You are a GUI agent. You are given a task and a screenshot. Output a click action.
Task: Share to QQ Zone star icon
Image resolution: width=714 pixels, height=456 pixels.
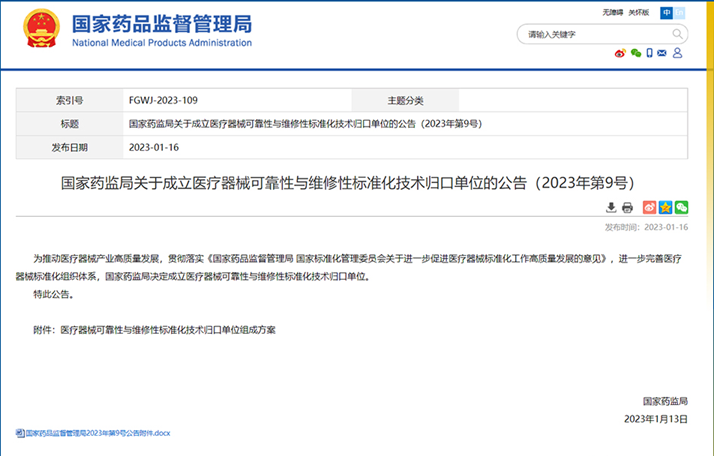[x=665, y=207]
